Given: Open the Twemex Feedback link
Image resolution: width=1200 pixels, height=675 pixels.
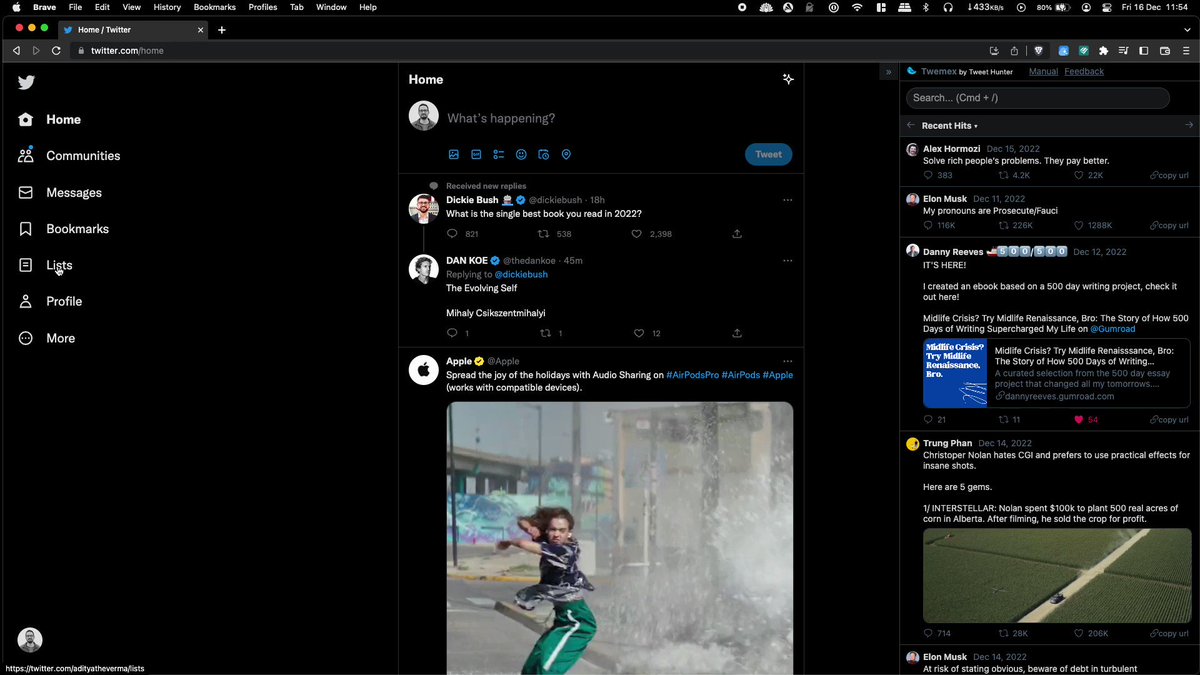Looking at the screenshot, I should pyautogui.click(x=1084, y=72).
